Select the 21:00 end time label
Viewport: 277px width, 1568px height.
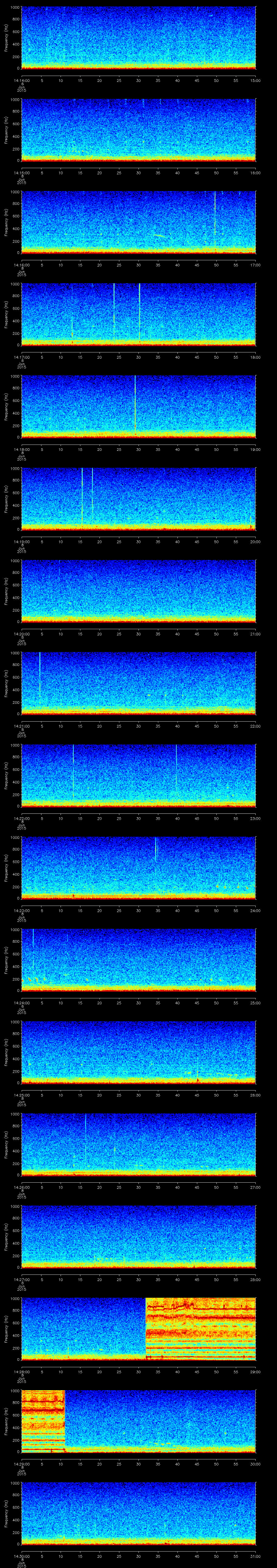255,634
